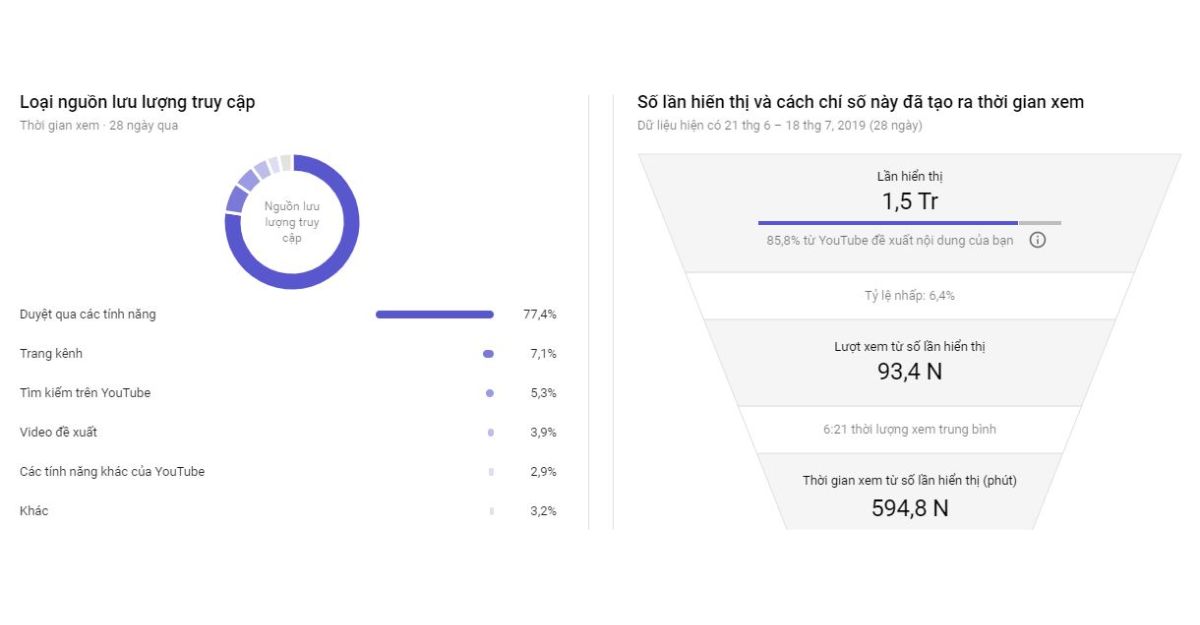The image size is (1200, 625).
Task: Click the 3,2% value
Action: (543, 511)
